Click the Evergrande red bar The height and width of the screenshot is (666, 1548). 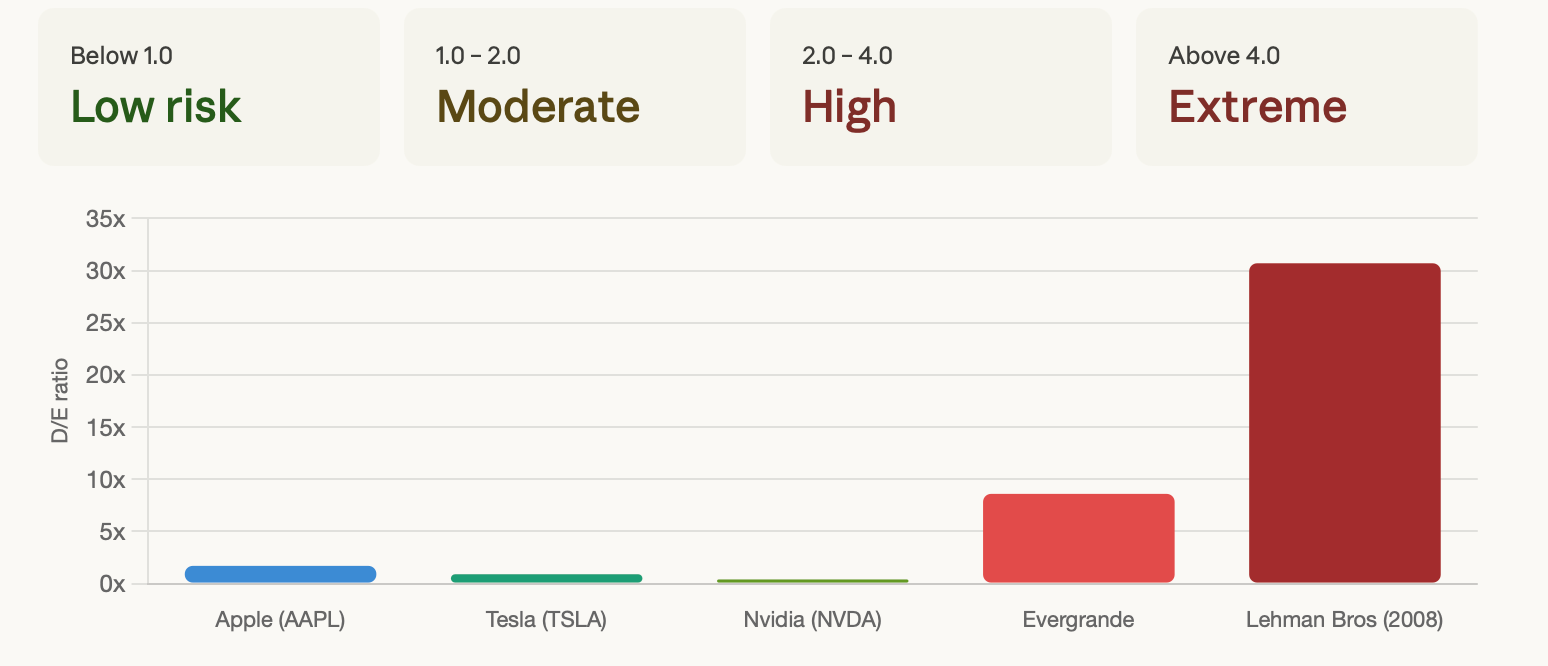(1079, 538)
